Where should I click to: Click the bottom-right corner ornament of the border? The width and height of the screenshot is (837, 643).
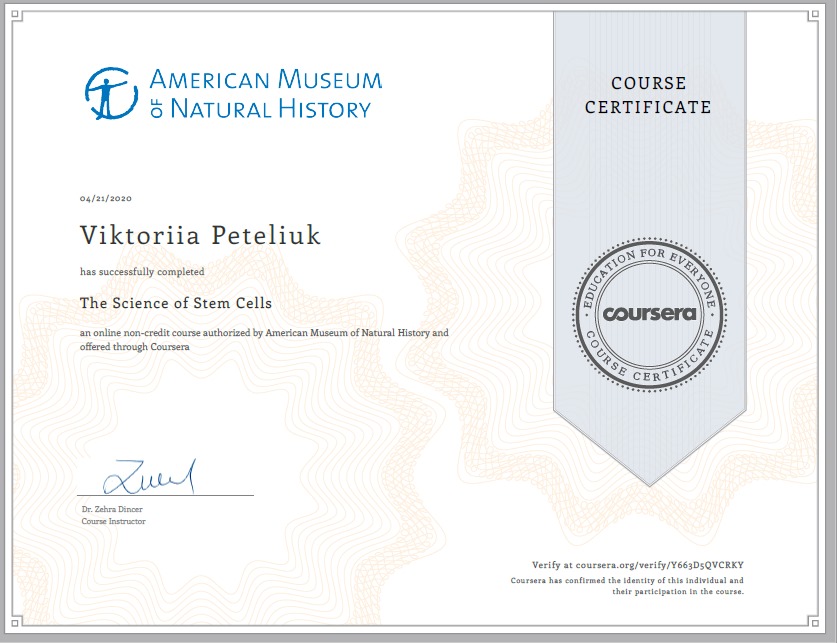click(x=813, y=622)
